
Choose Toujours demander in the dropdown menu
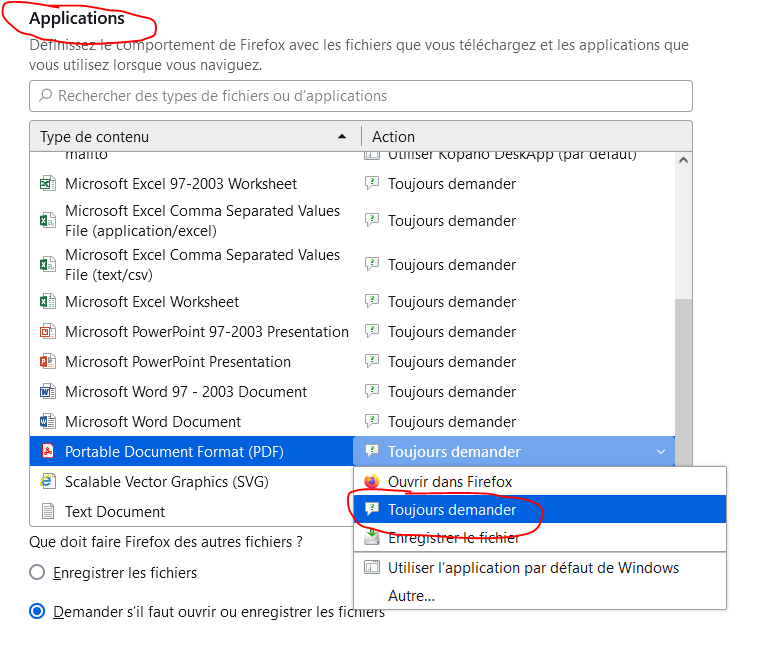[540, 509]
